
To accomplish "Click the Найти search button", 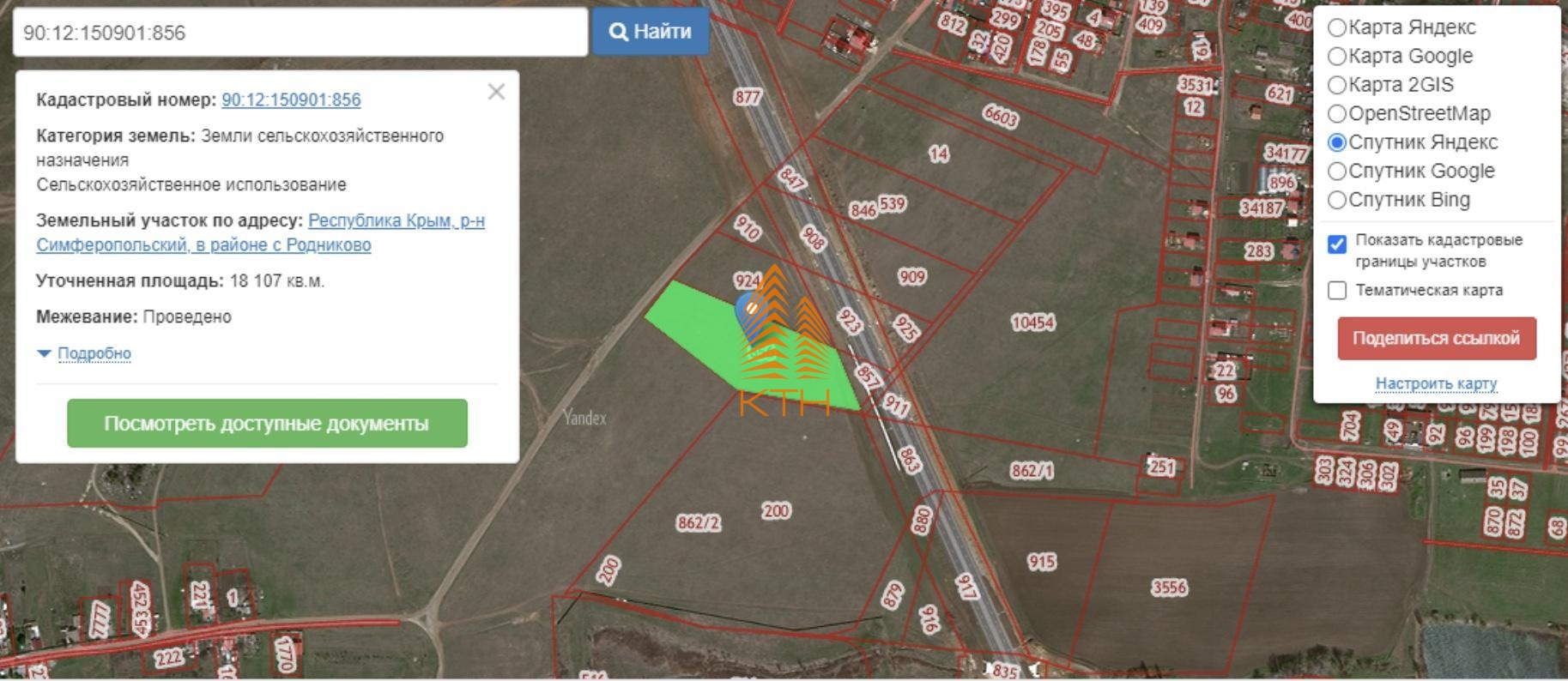I will [650, 32].
